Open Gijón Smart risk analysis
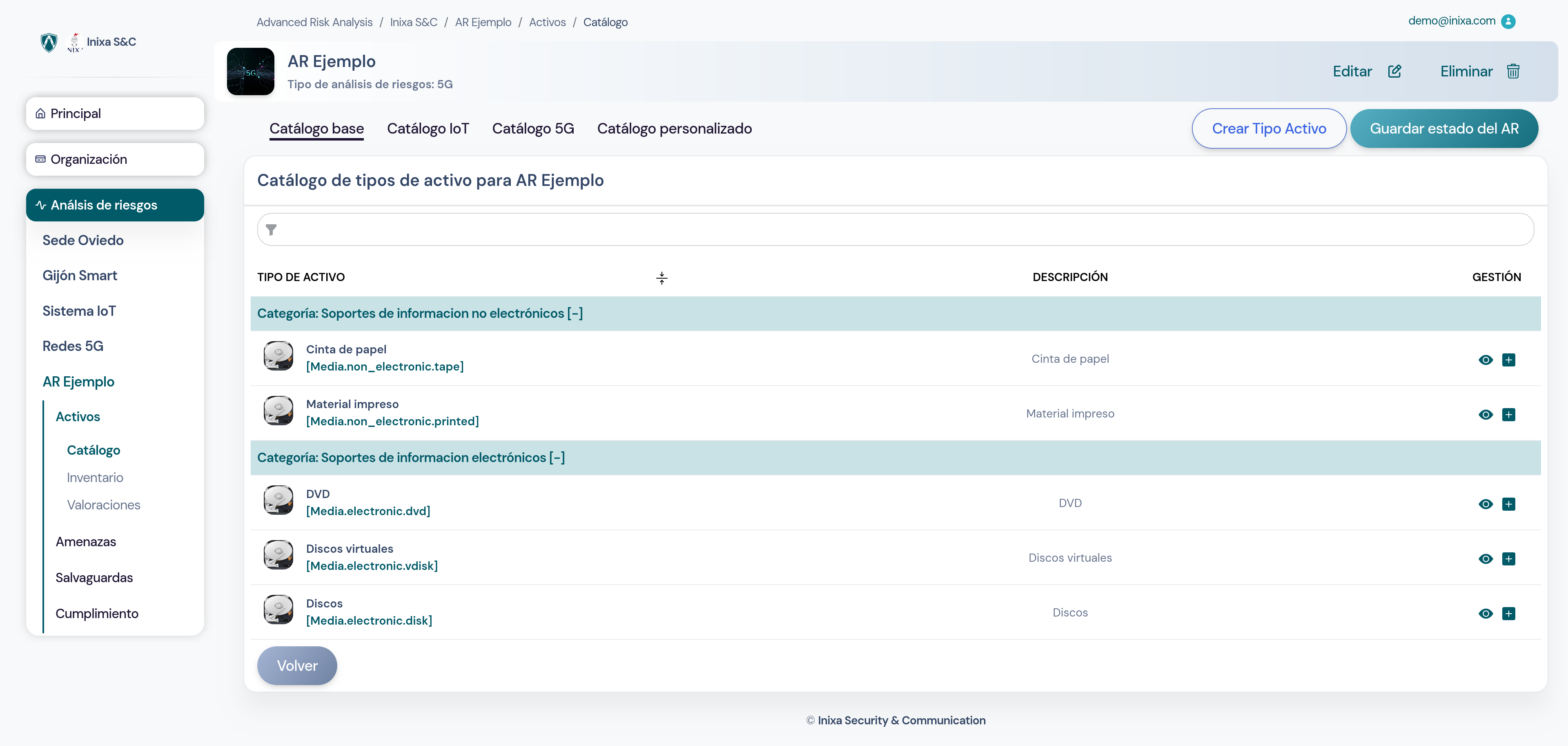This screenshot has width=1568, height=746. [x=80, y=275]
